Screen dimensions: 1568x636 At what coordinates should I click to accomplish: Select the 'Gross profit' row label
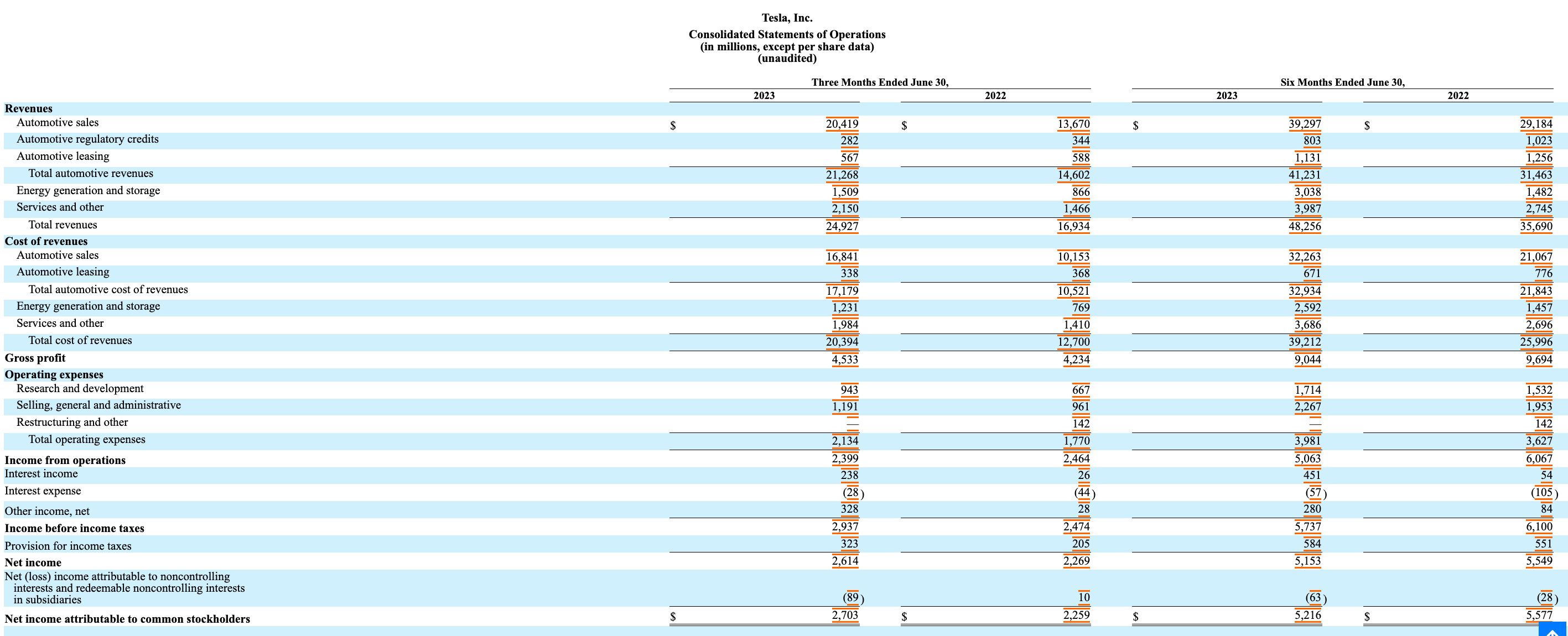click(x=35, y=358)
